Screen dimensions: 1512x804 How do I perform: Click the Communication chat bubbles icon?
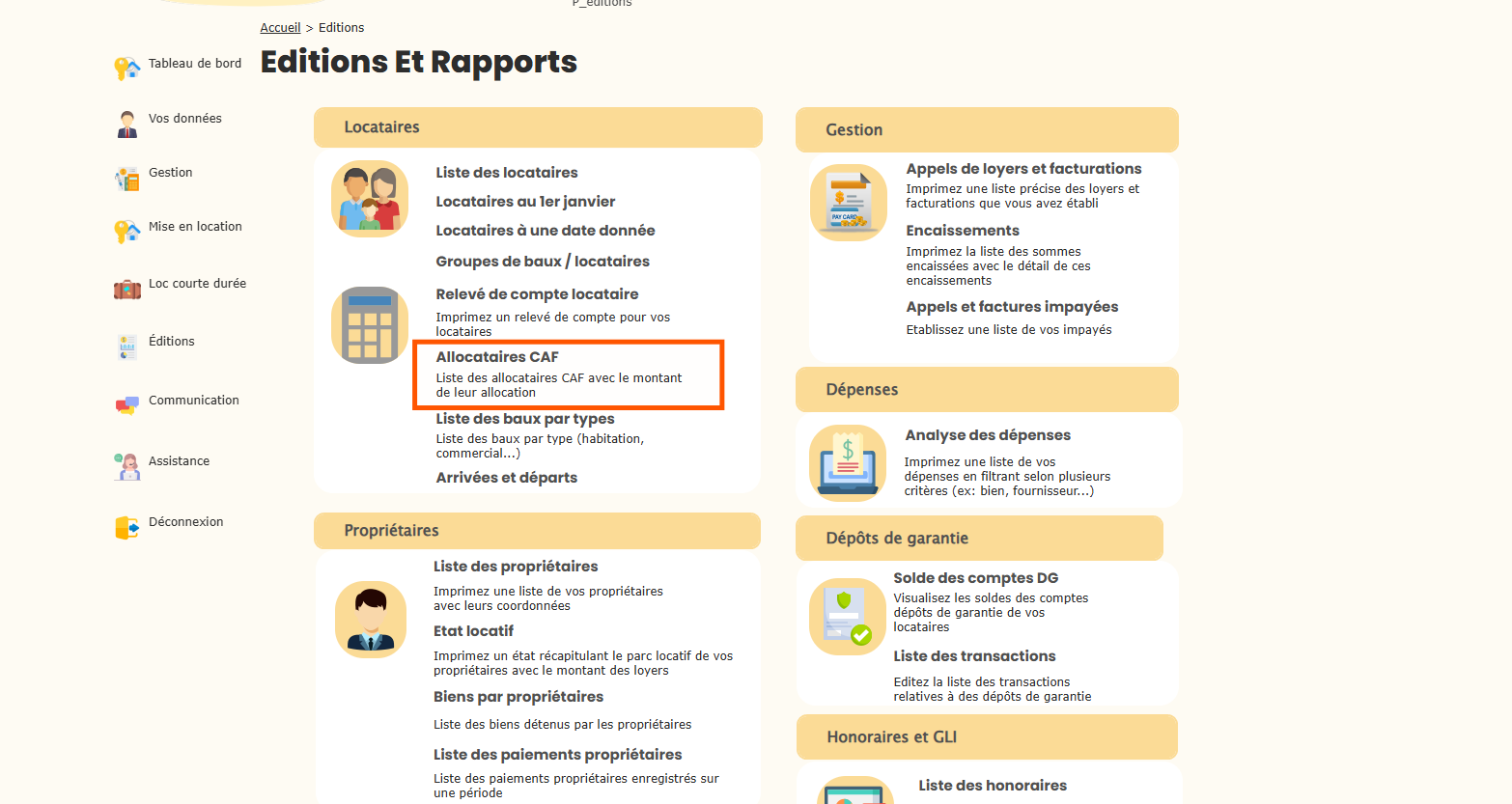pyautogui.click(x=126, y=405)
